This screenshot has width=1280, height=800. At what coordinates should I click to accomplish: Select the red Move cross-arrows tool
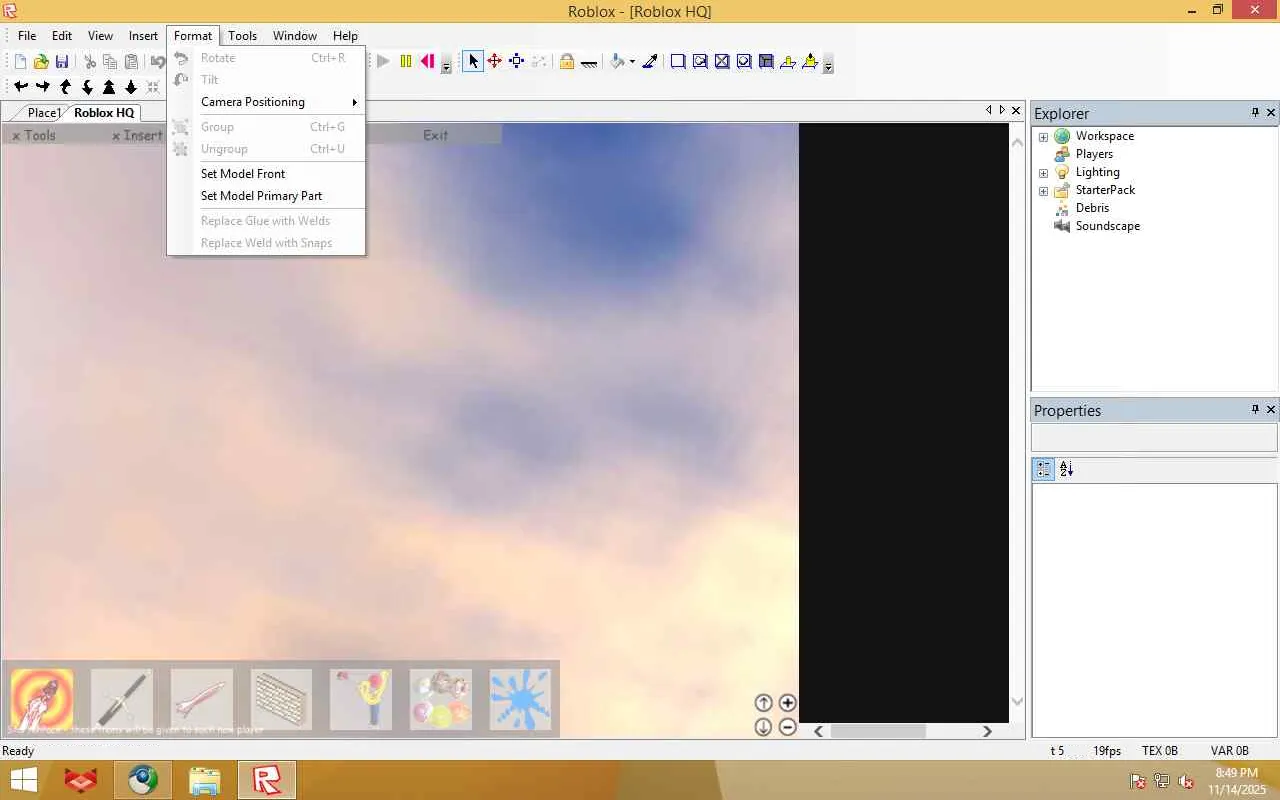(495, 61)
